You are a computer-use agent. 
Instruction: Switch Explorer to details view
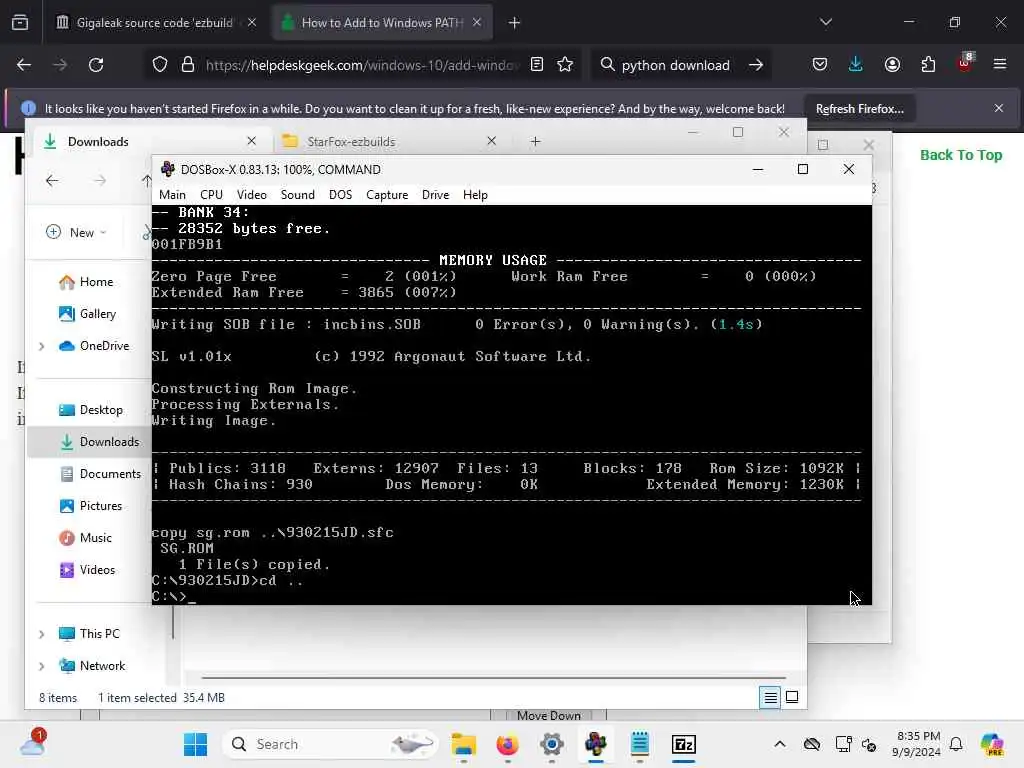pyautogui.click(x=770, y=697)
